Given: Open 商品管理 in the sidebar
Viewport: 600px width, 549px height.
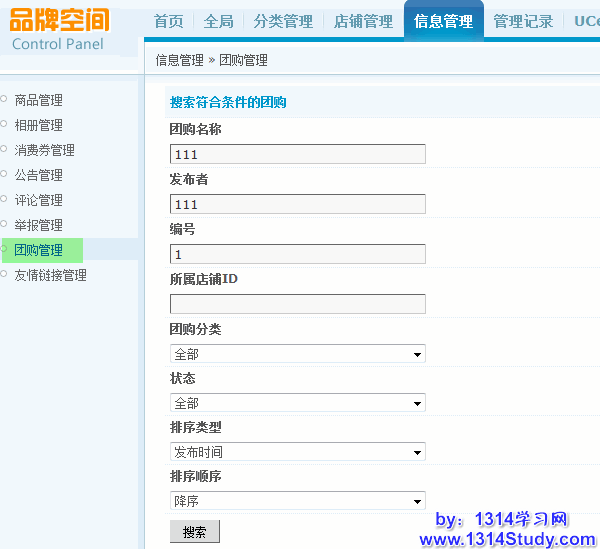Looking at the screenshot, I should (x=38, y=100).
